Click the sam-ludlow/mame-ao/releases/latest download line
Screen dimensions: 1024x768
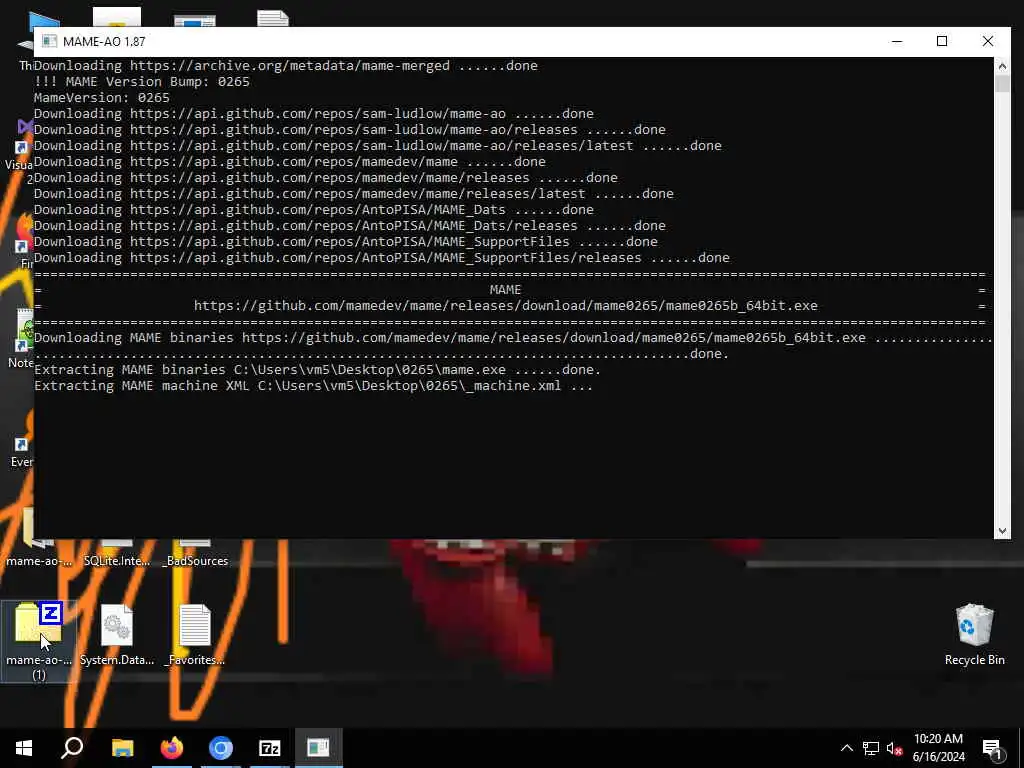[378, 146]
